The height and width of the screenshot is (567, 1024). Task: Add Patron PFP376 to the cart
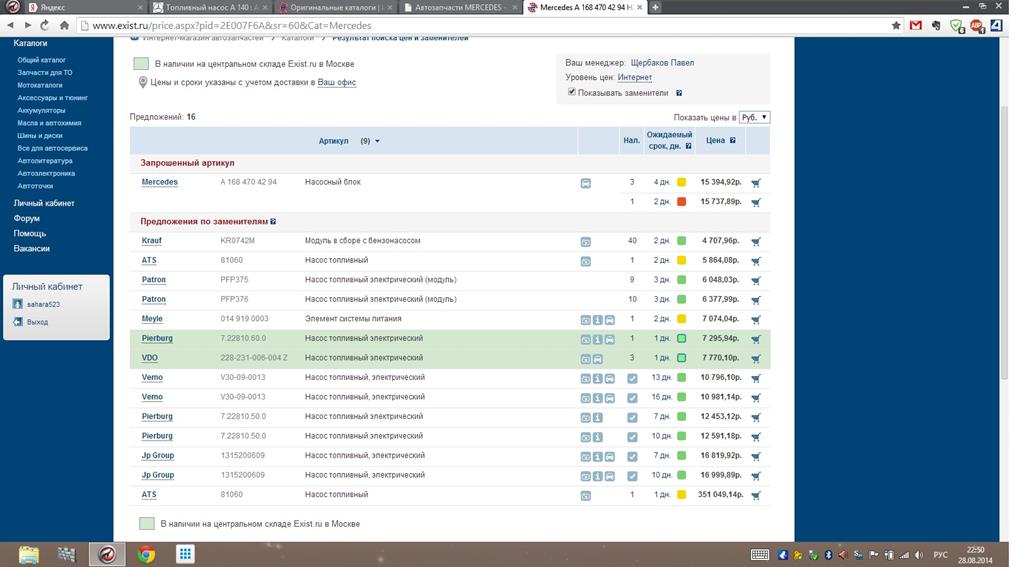click(x=756, y=300)
